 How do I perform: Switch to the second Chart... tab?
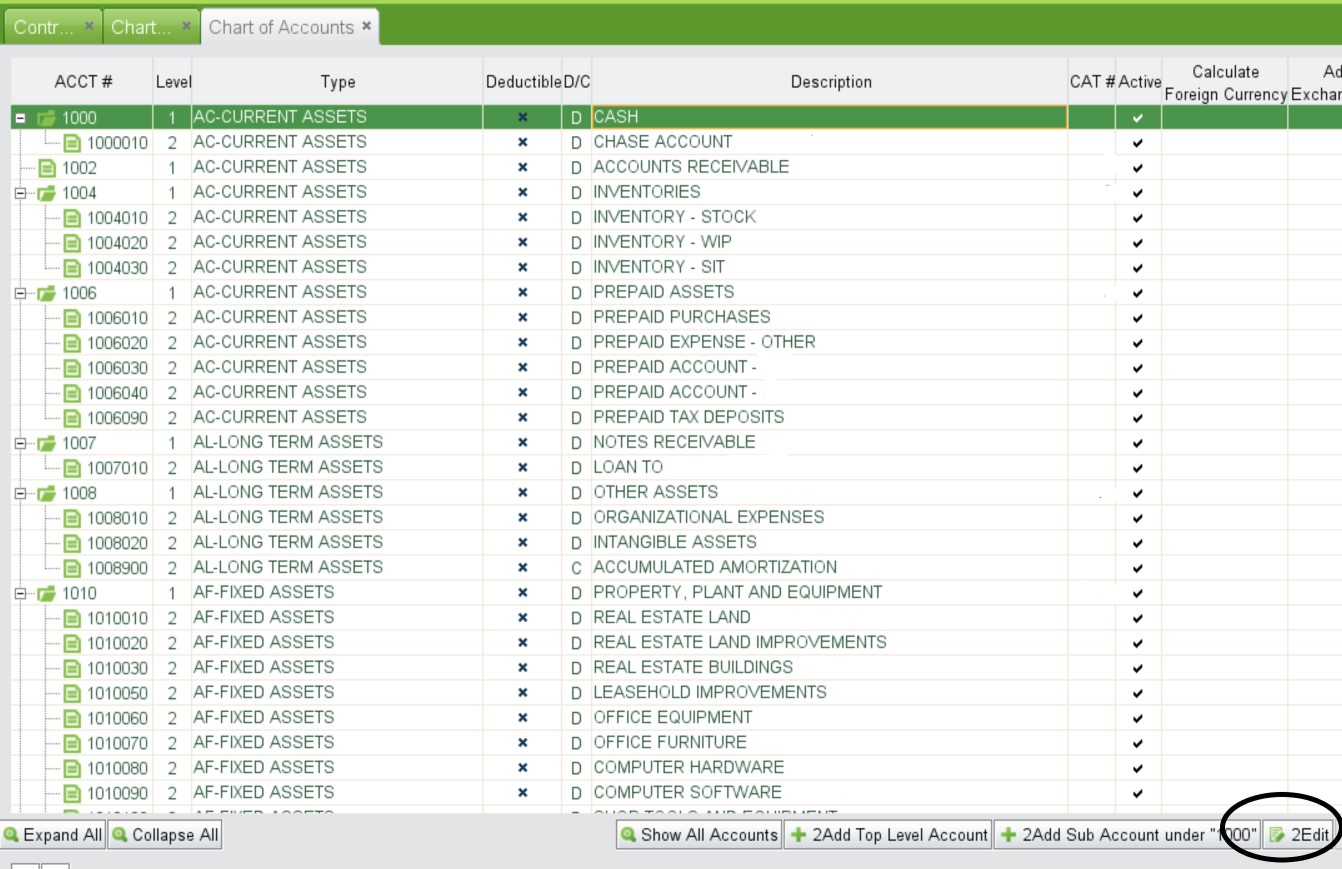pyautogui.click(x=140, y=27)
